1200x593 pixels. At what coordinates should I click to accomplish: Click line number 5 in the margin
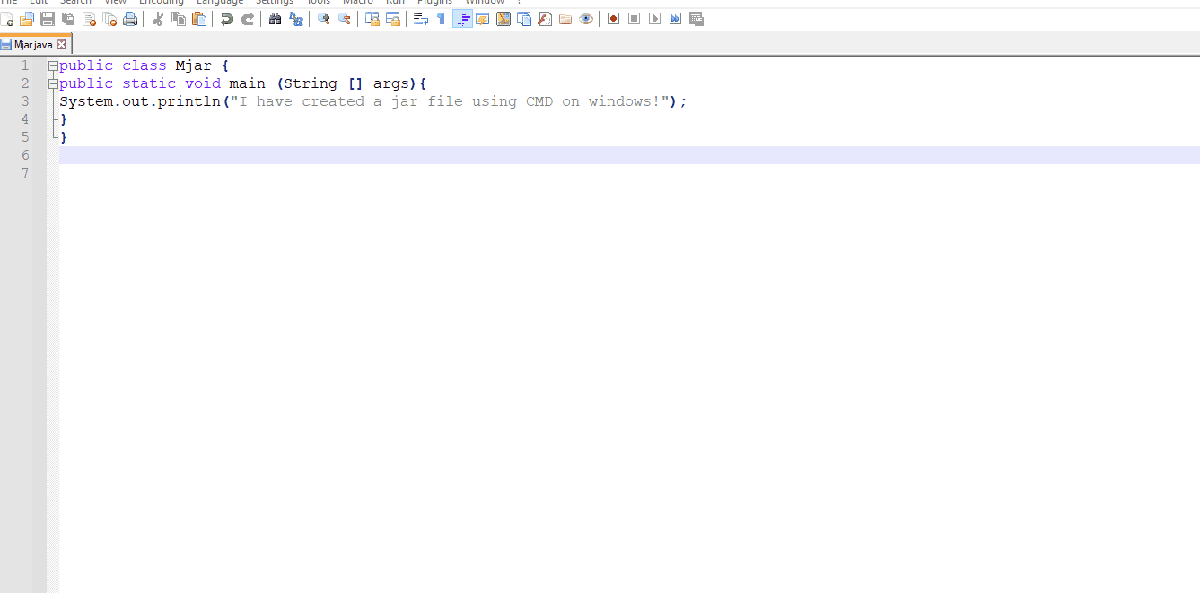[25, 137]
